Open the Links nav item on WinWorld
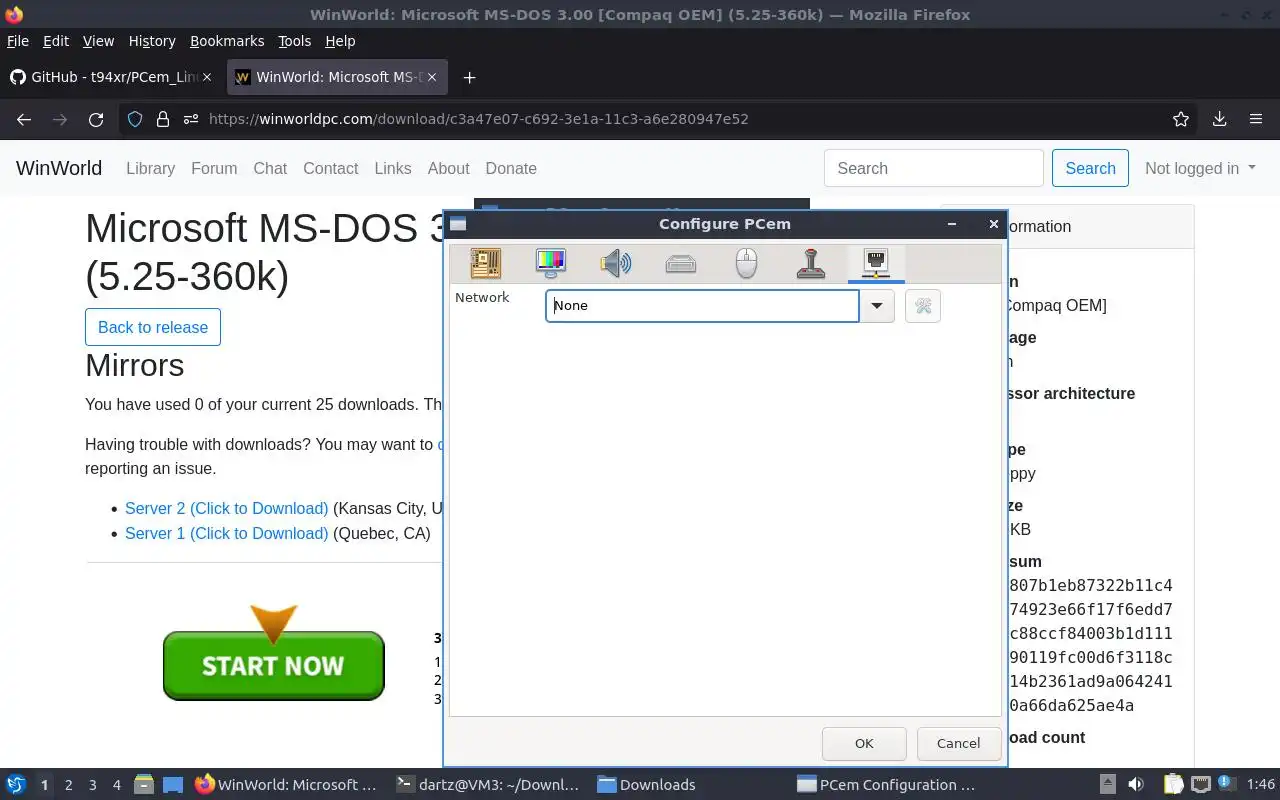 pos(393,168)
